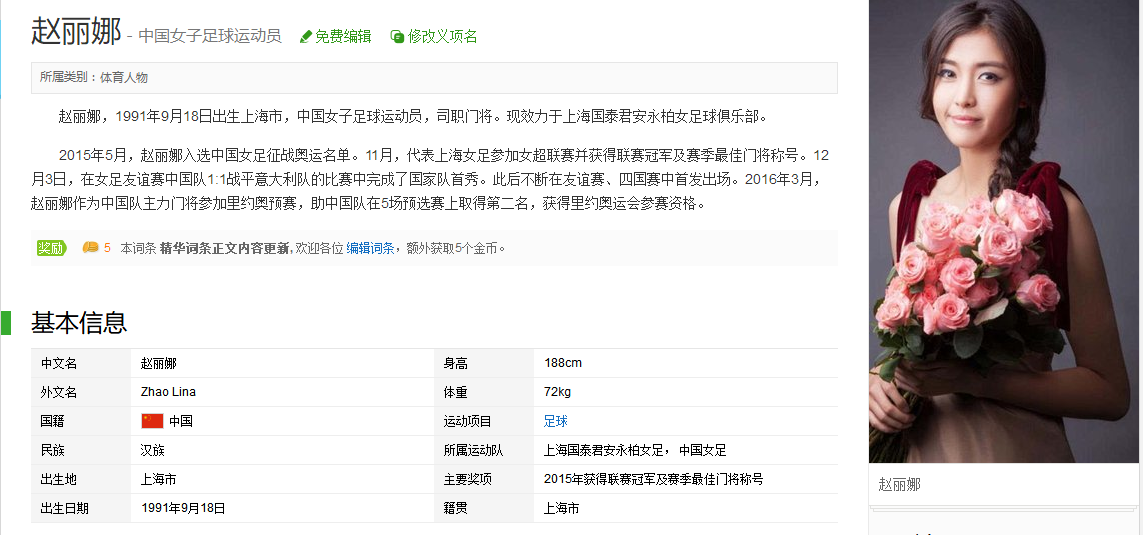The width and height of the screenshot is (1143, 535).
Task: Click the 体育人物 category text
Action: 123,77
